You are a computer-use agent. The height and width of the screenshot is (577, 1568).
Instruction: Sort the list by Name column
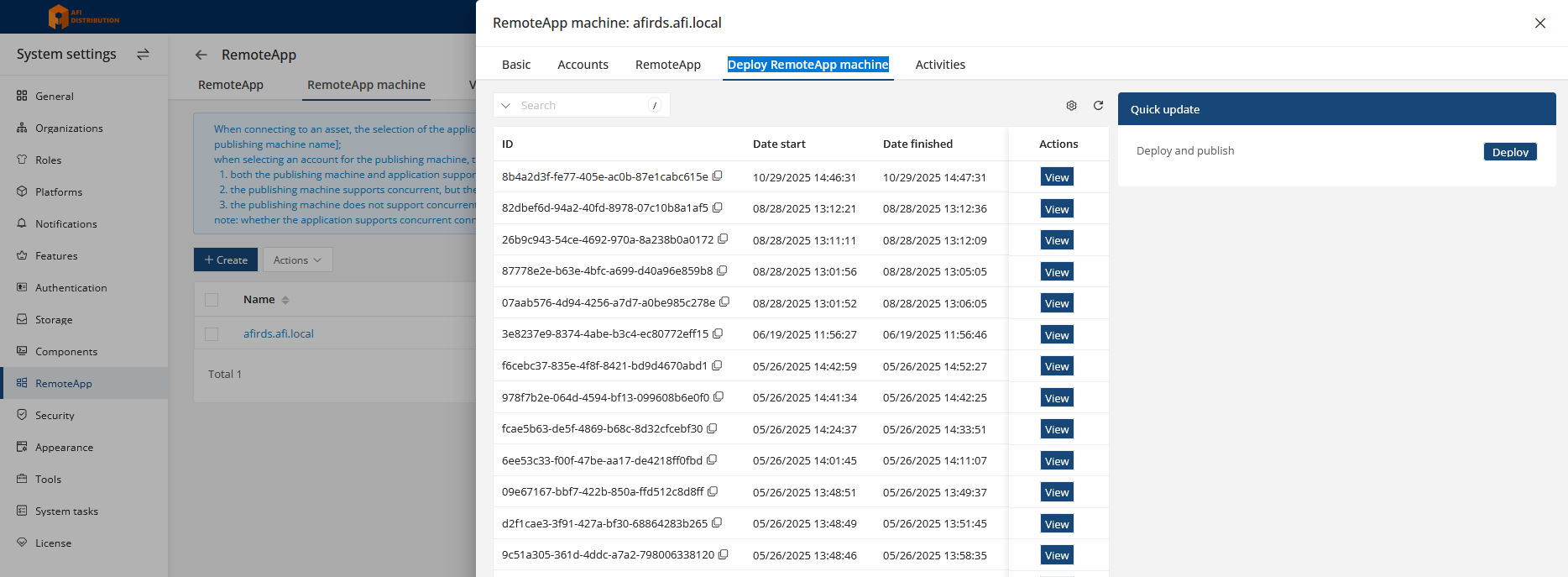tap(285, 301)
